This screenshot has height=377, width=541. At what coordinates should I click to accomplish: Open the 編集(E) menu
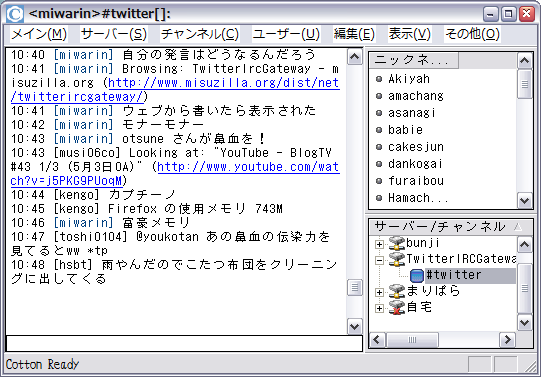(x=354, y=34)
